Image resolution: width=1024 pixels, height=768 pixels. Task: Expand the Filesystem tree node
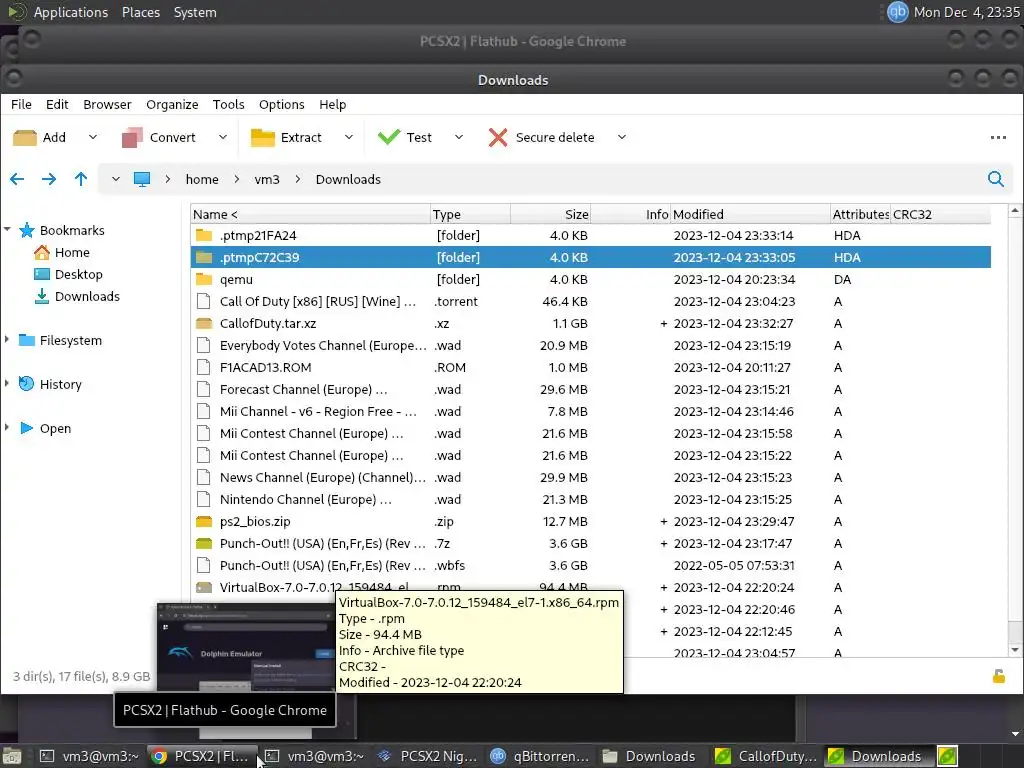pyautogui.click(x=7, y=339)
